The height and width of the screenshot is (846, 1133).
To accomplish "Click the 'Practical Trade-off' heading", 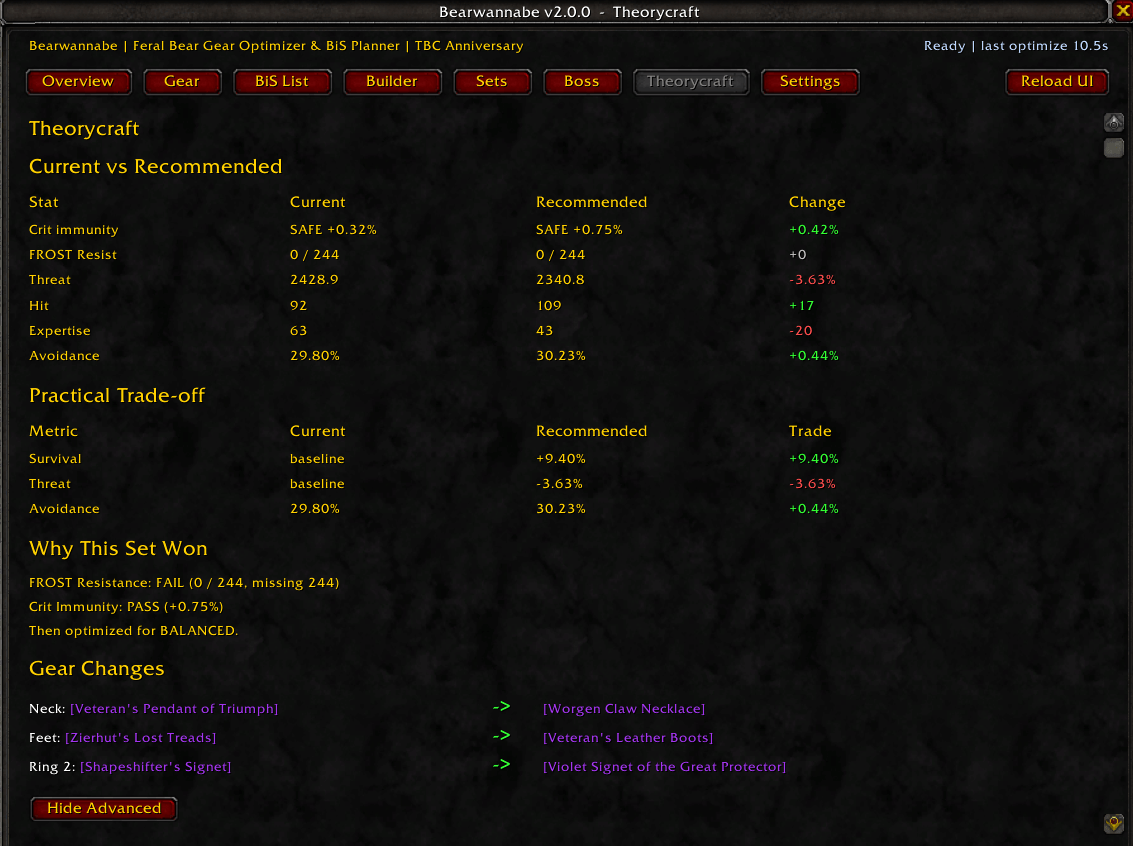I will click(x=117, y=395).
